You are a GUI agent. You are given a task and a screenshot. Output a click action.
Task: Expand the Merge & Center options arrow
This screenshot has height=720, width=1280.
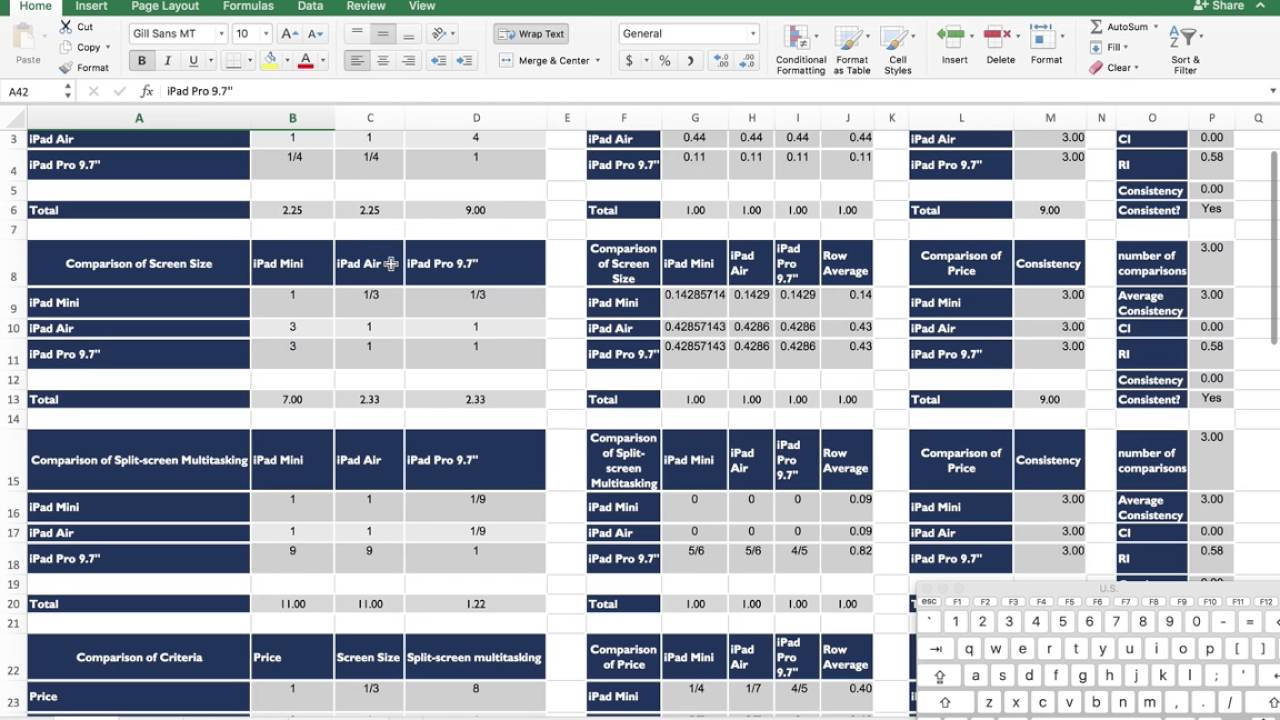pos(598,61)
